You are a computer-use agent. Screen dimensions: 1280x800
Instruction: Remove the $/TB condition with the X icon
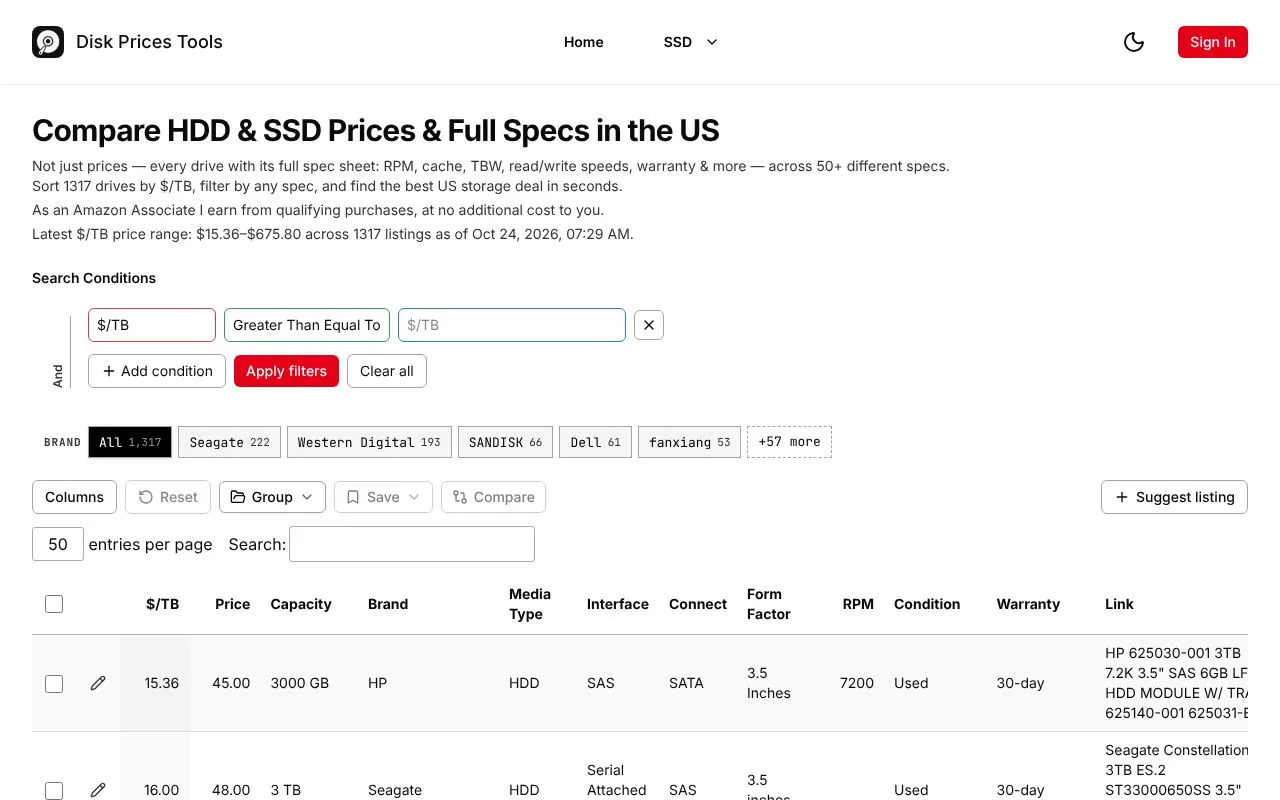click(649, 325)
